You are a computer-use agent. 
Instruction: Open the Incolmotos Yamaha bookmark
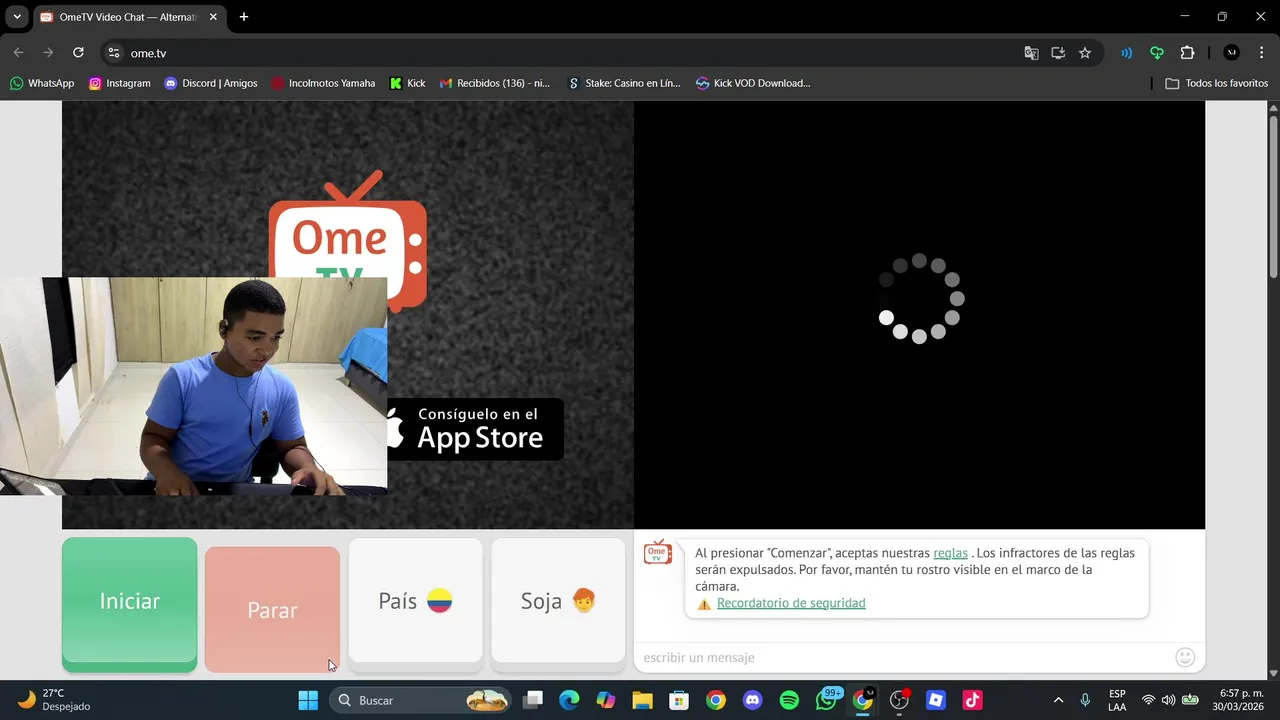tap(323, 83)
